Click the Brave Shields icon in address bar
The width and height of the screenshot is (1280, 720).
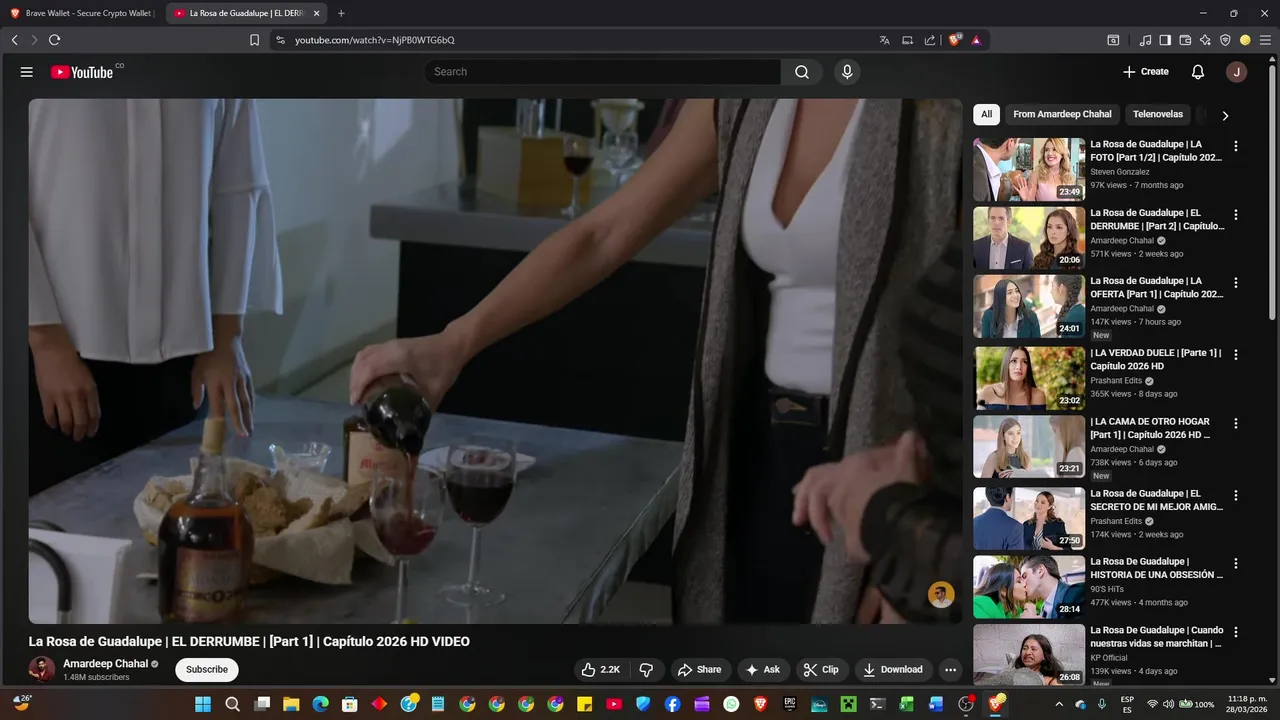(955, 40)
